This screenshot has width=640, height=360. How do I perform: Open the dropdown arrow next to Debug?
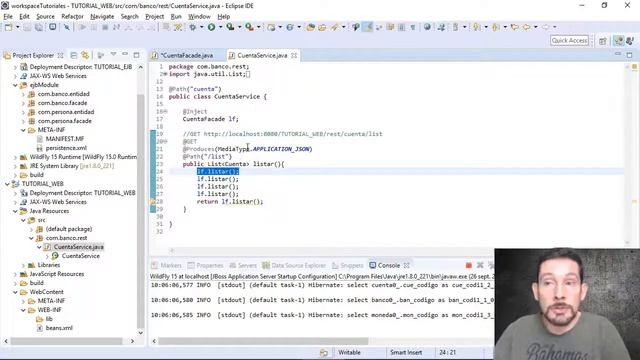(201, 27)
